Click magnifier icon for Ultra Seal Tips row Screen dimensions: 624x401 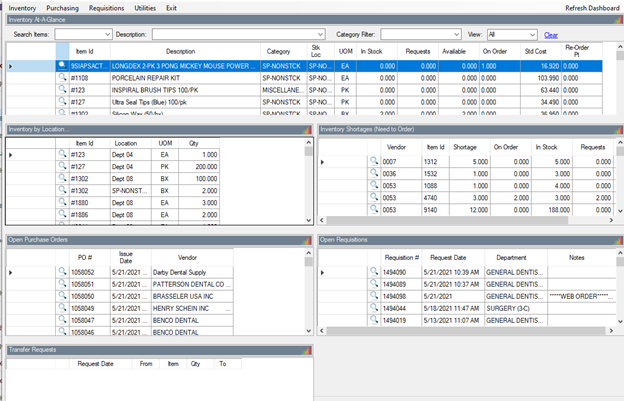click(x=62, y=101)
